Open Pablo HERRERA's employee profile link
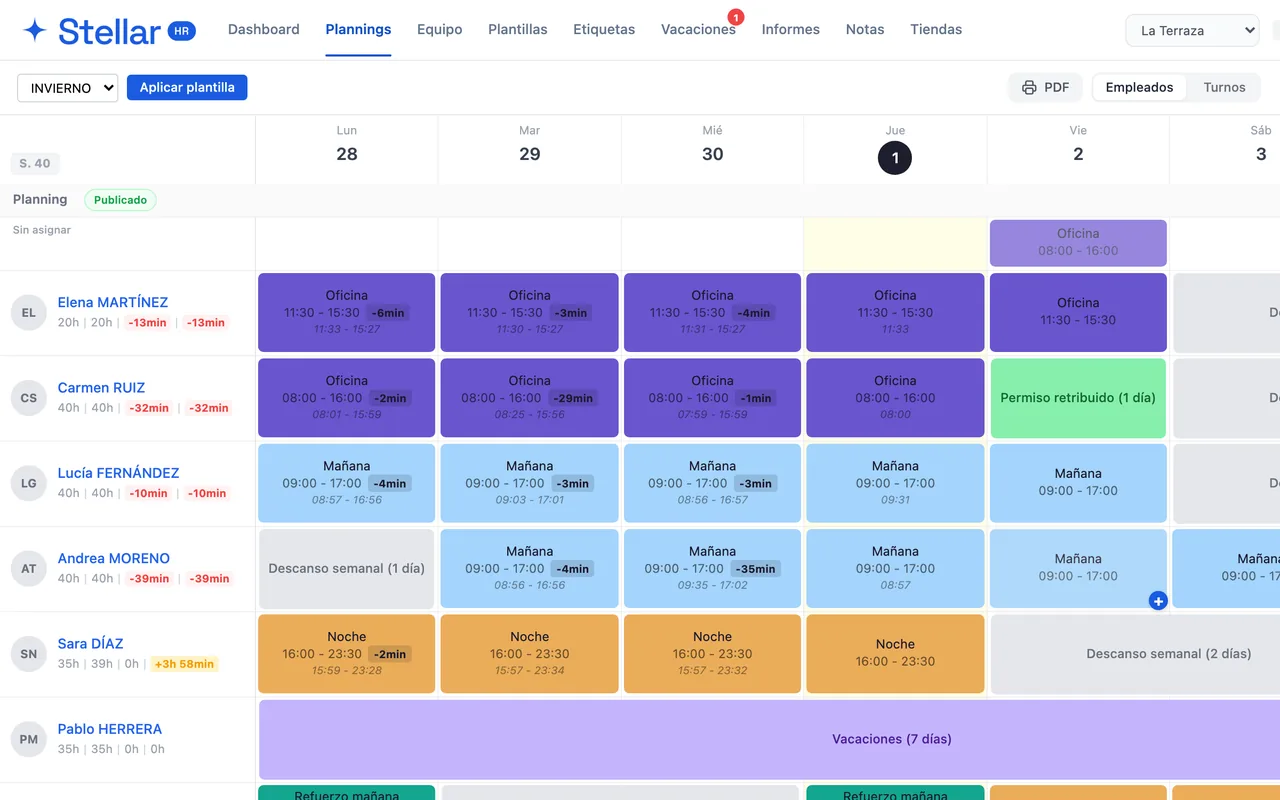This screenshot has height=800, width=1280. coord(110,730)
